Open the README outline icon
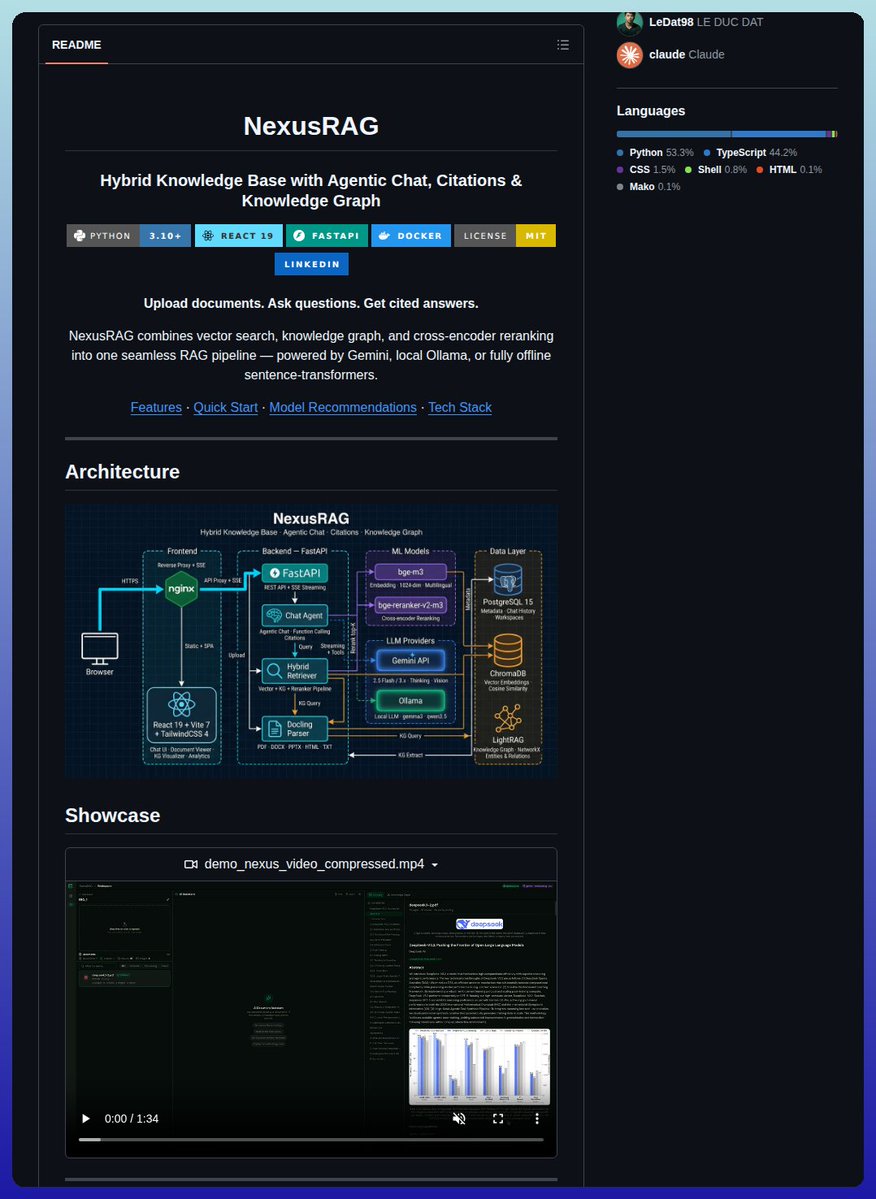This screenshot has width=876, height=1199. [563, 45]
